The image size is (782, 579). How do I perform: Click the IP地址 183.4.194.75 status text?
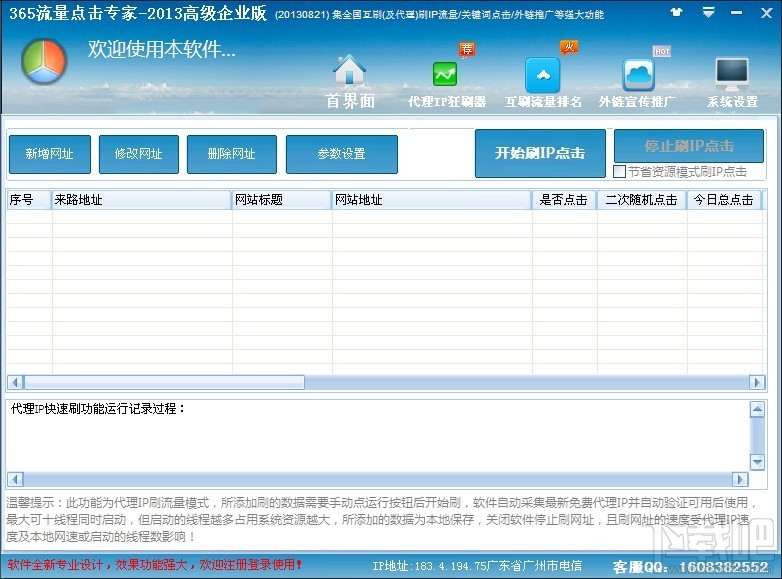pyautogui.click(x=477, y=566)
